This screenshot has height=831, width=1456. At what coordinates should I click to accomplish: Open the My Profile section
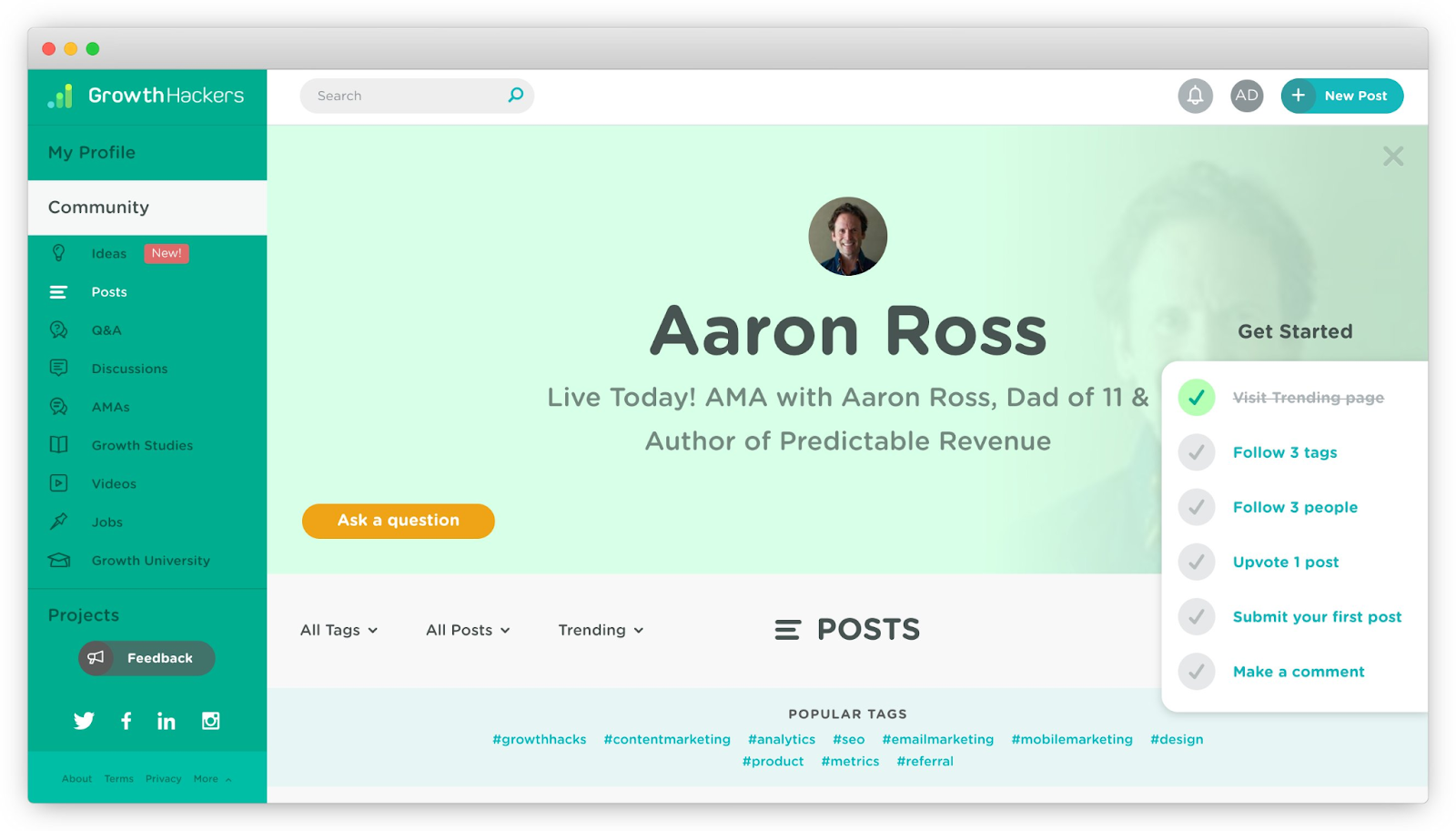point(91,152)
